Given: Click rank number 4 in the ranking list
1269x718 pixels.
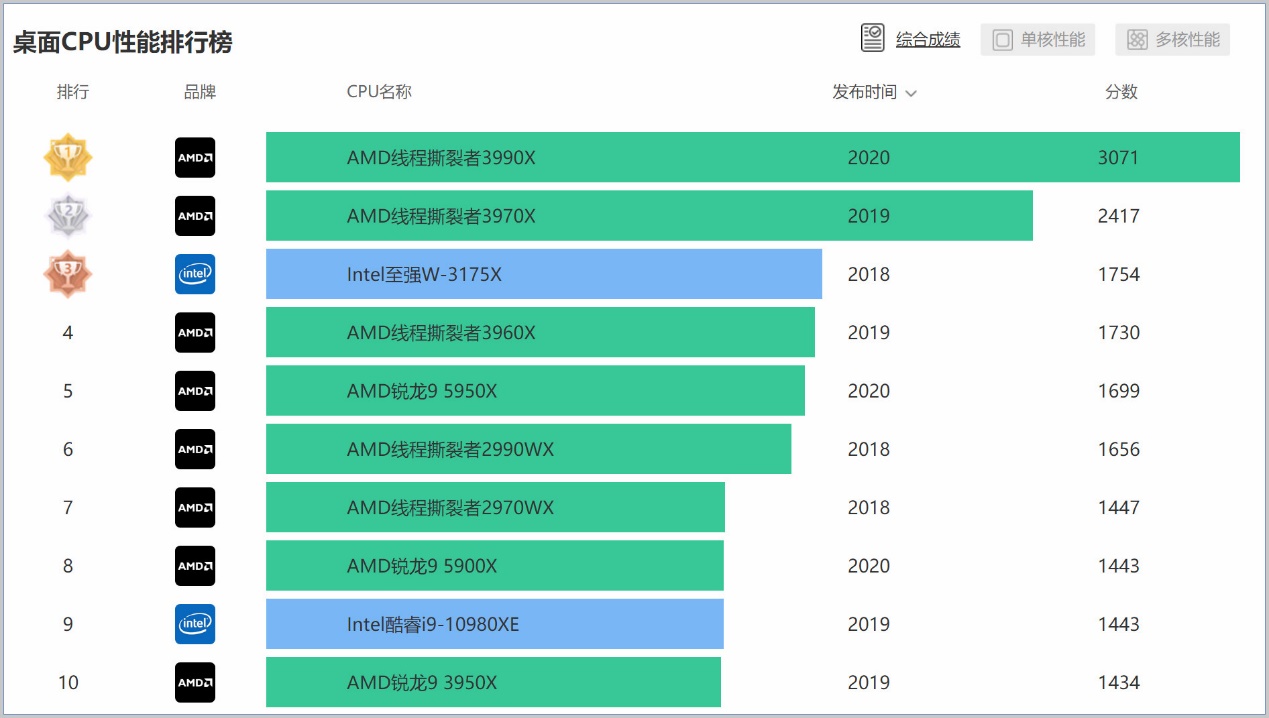Looking at the screenshot, I should [67, 332].
